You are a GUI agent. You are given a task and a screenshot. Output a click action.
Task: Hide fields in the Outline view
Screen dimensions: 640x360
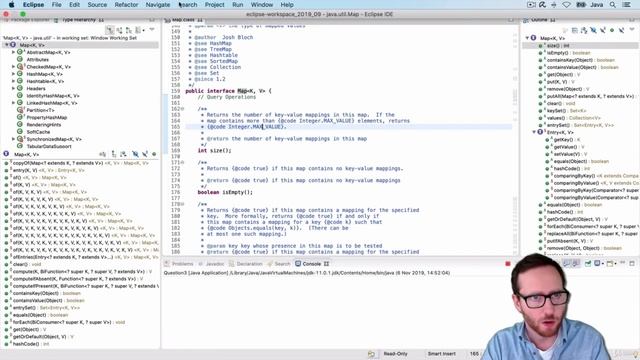(x=593, y=30)
